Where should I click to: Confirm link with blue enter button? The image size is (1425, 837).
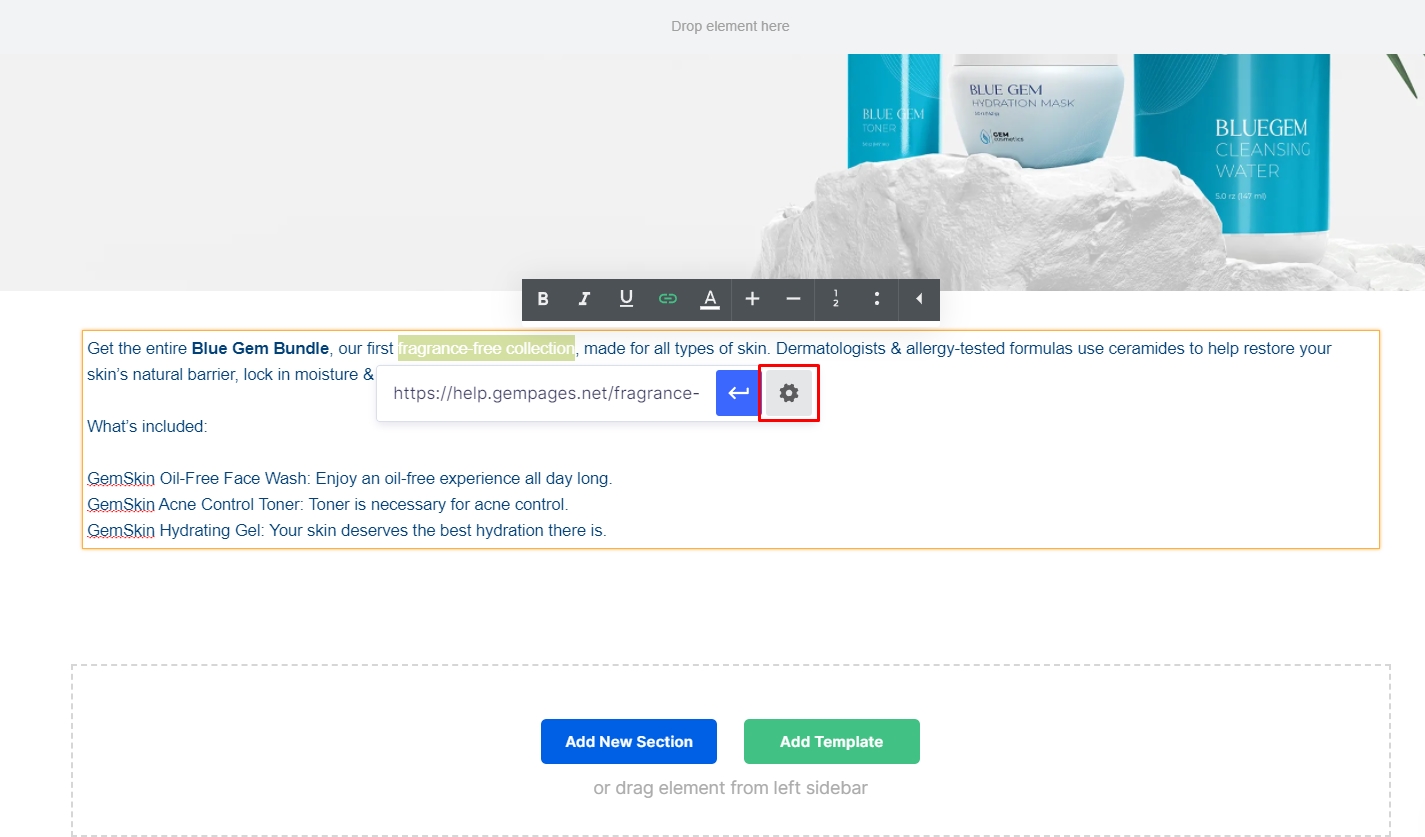pos(738,393)
